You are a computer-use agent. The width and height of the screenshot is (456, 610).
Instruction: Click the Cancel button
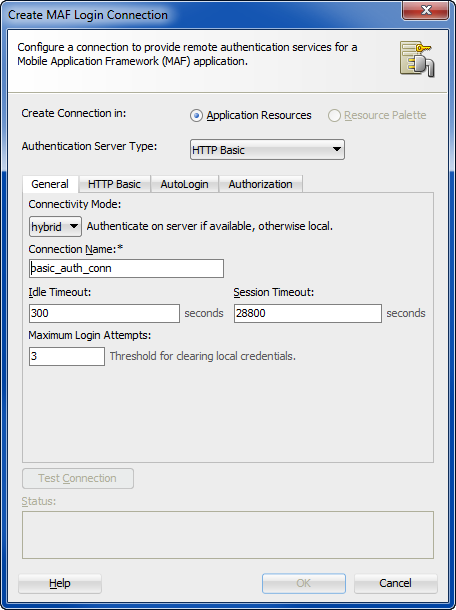396,583
